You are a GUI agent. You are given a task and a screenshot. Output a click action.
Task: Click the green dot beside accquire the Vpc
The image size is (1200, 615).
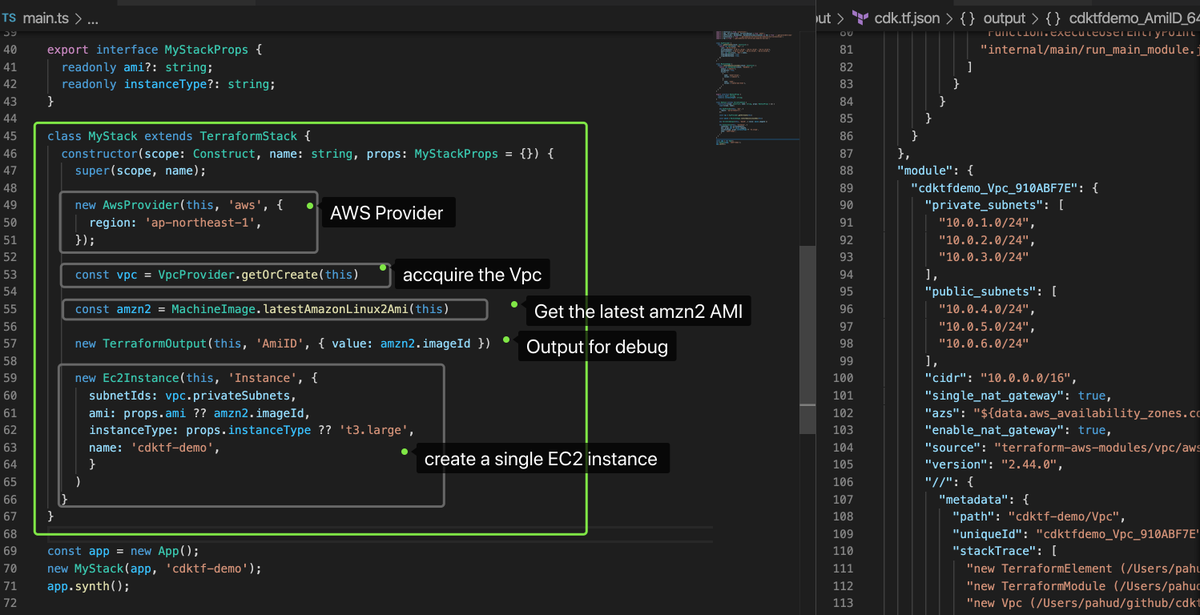tap(383, 267)
